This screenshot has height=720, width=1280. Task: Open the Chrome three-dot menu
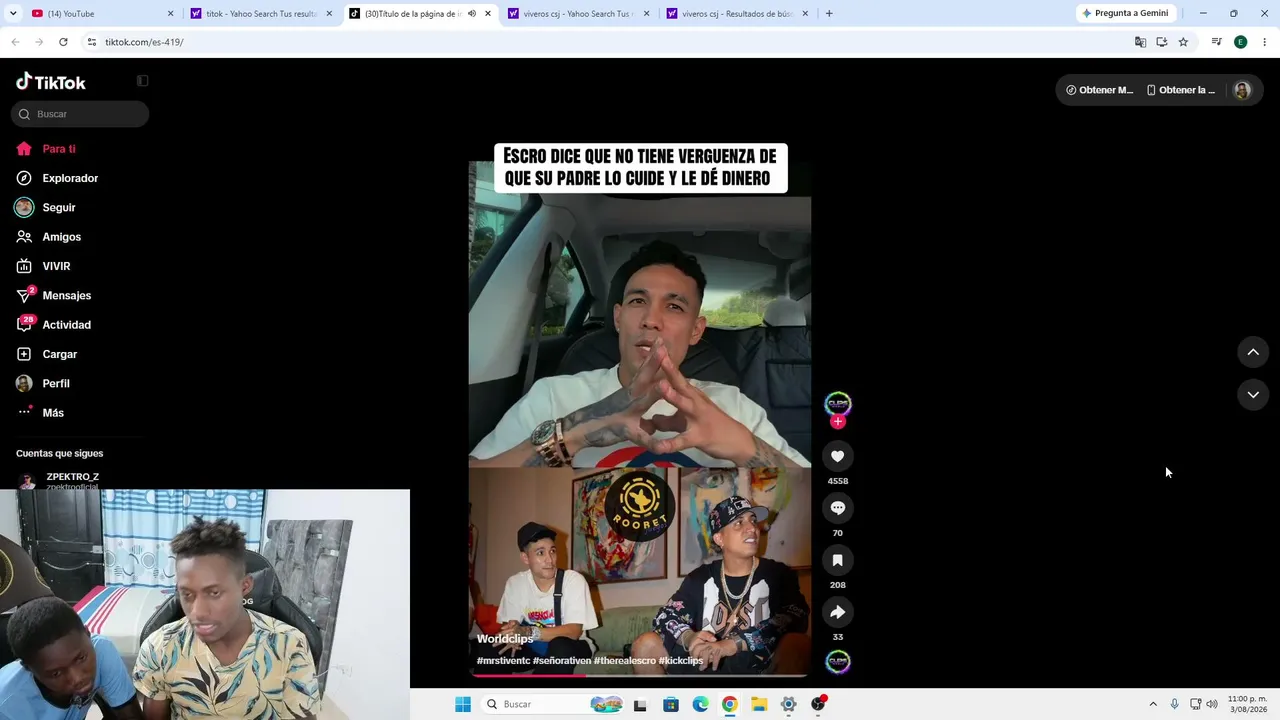(x=1265, y=42)
